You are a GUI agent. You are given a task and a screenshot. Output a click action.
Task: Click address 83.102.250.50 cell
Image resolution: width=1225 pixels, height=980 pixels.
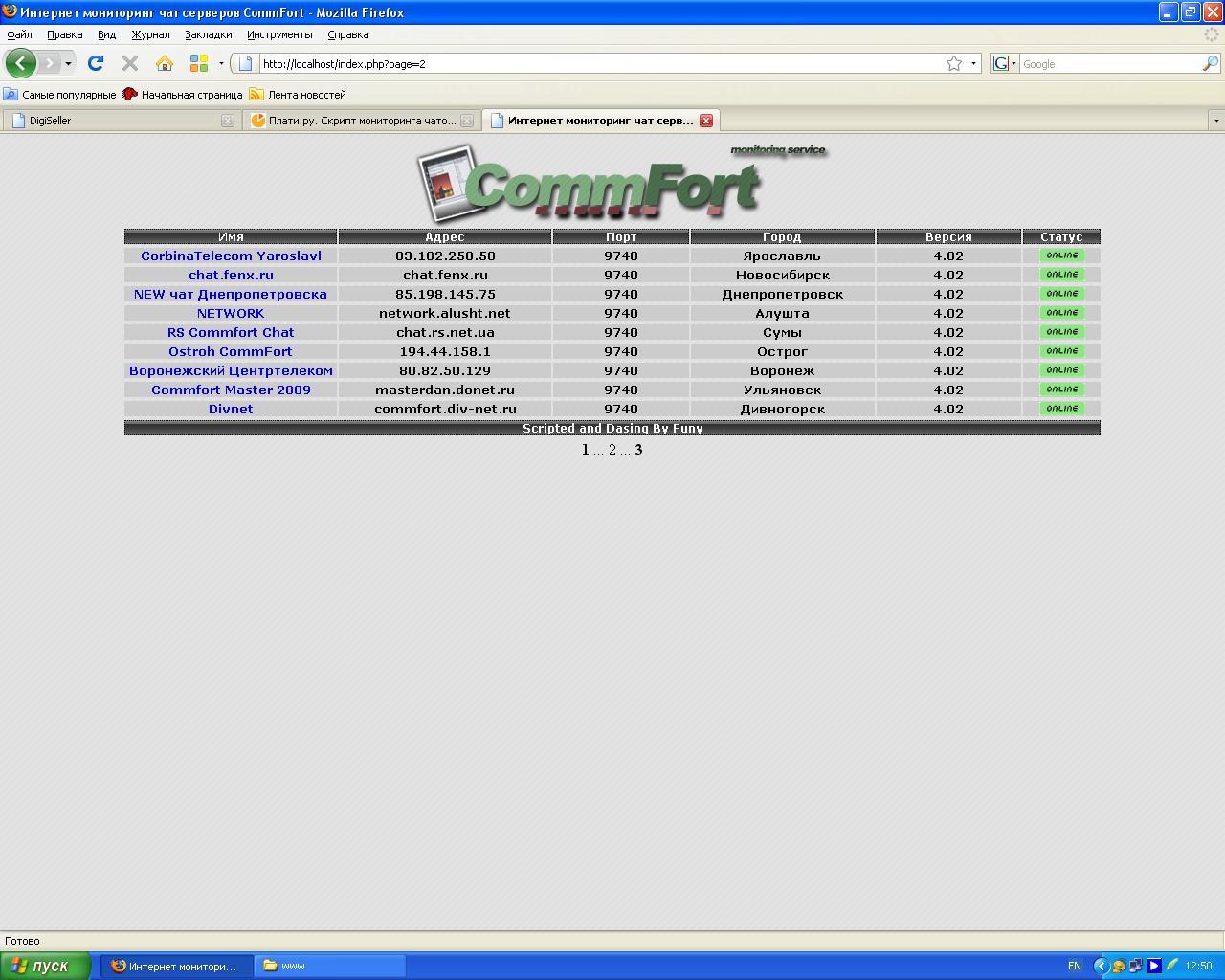(445, 256)
